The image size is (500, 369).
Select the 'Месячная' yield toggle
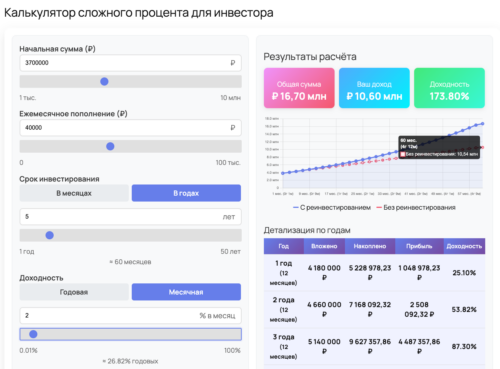[186, 292]
